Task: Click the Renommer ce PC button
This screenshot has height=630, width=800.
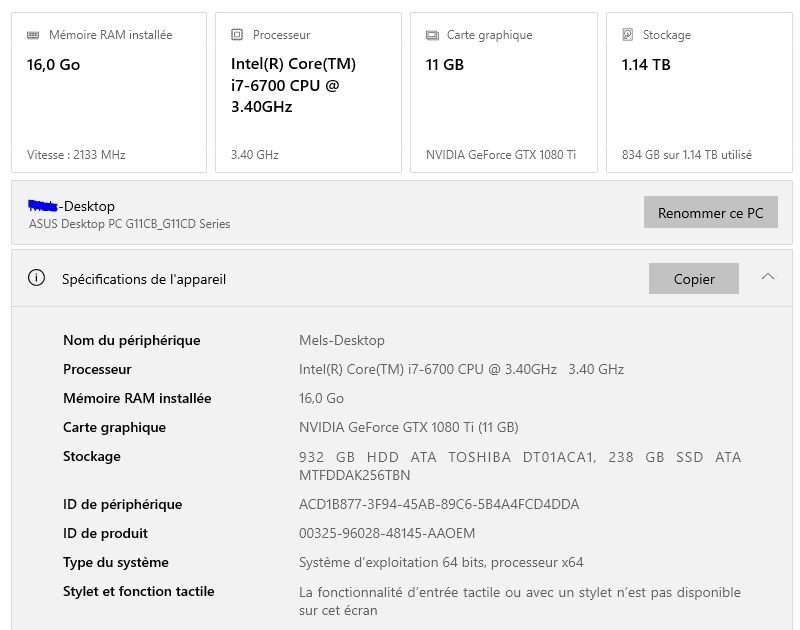Action: tap(710, 212)
